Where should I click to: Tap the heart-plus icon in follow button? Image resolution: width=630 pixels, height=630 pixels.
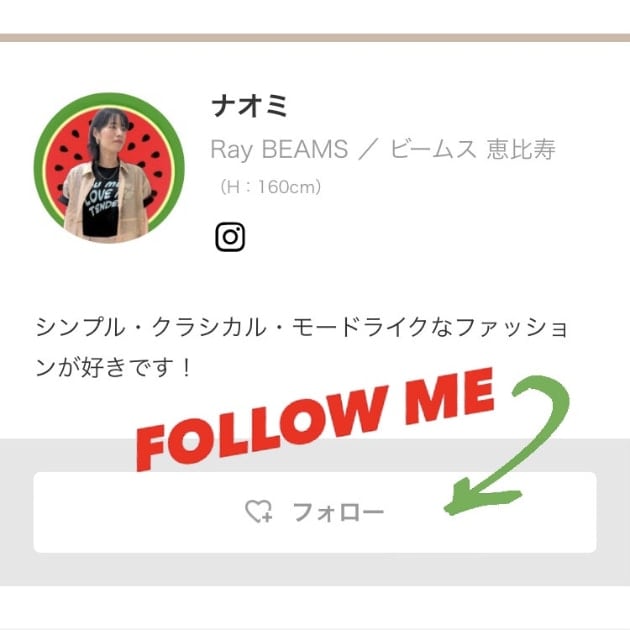click(x=259, y=511)
